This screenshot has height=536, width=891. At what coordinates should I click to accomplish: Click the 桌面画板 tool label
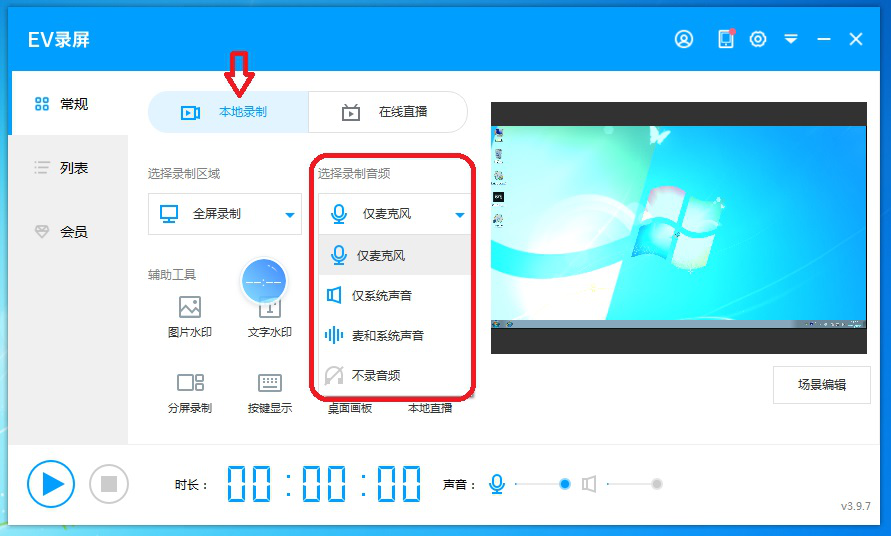click(349, 408)
